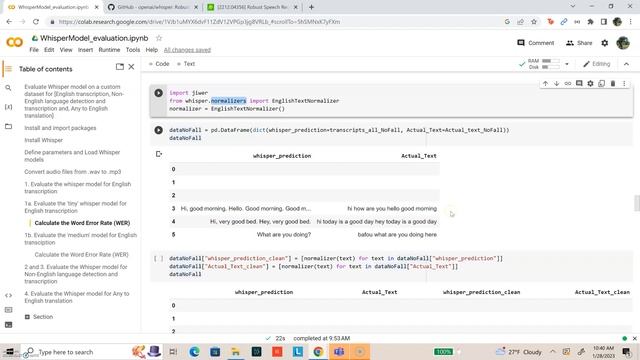Collapse the Colab header with the chevron
This screenshot has height=360, width=640.
coord(627,64)
